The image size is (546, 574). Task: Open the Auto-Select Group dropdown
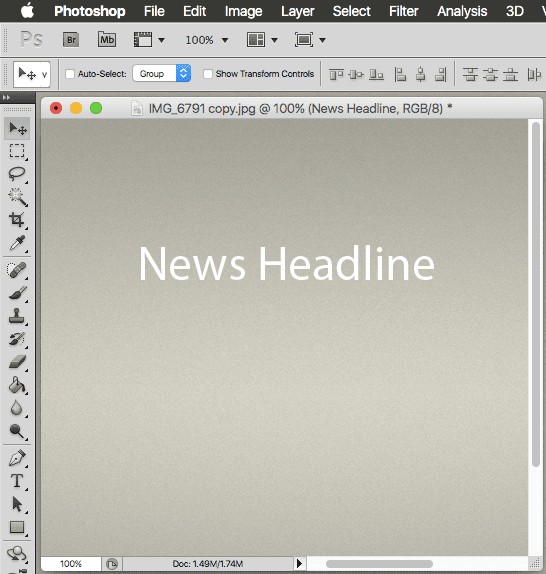click(x=162, y=74)
